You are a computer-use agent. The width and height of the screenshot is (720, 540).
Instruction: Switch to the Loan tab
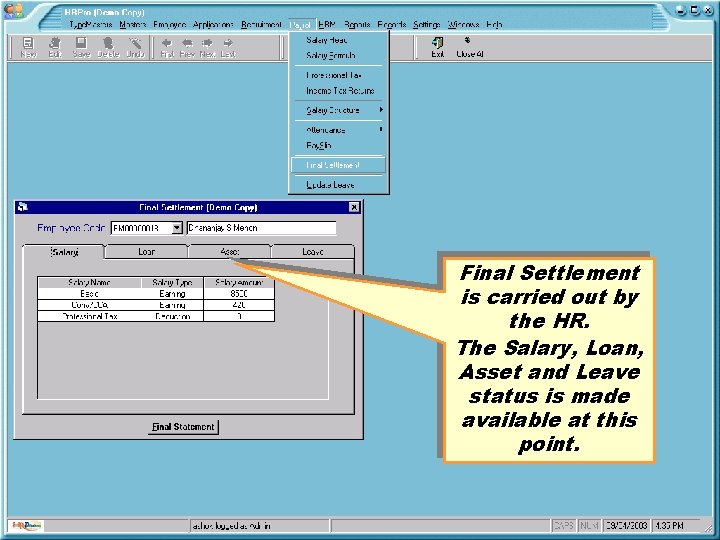146,252
